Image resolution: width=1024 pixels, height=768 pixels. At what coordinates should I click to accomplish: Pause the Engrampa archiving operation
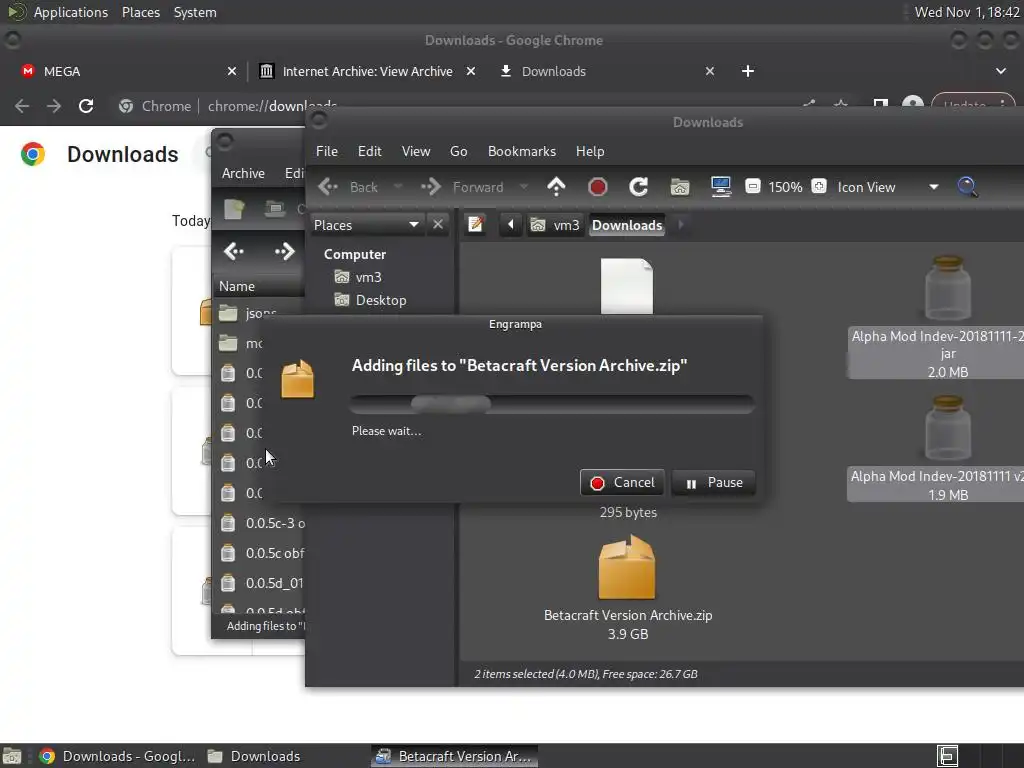pos(713,483)
